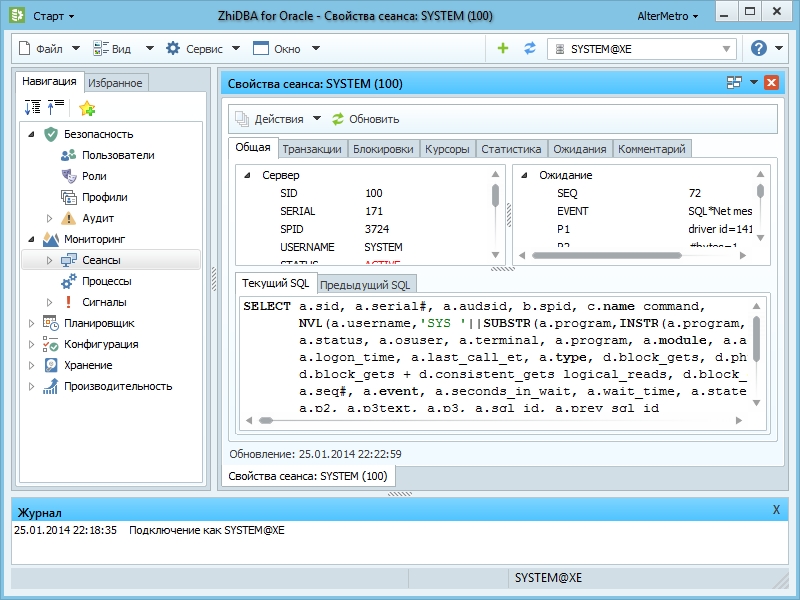Click the Сигналы red exclamation icon
This screenshot has width=800, height=600.
(x=68, y=302)
